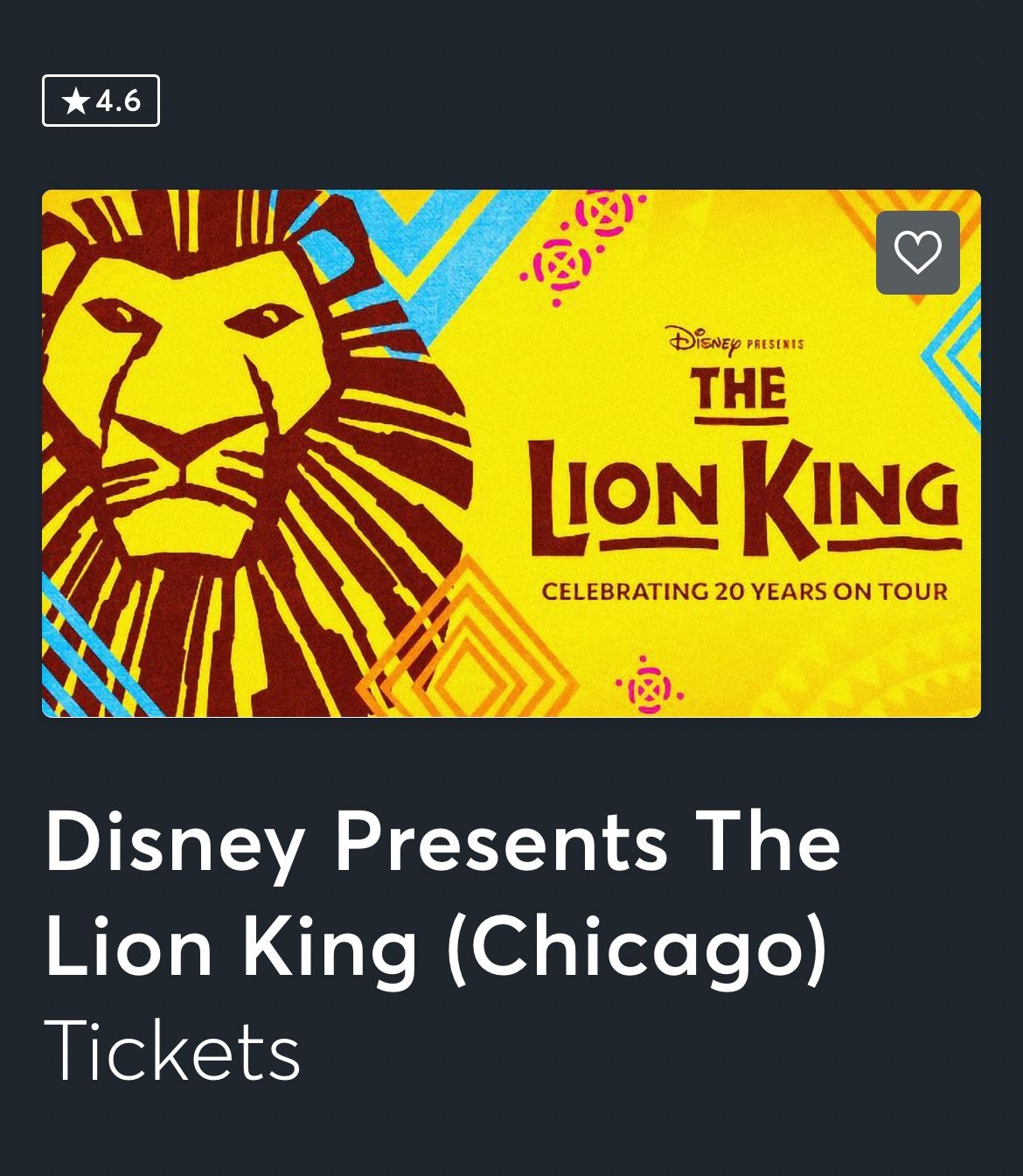Click the orange diamond pattern in banner
The image size is (1023, 1176).
[463, 647]
